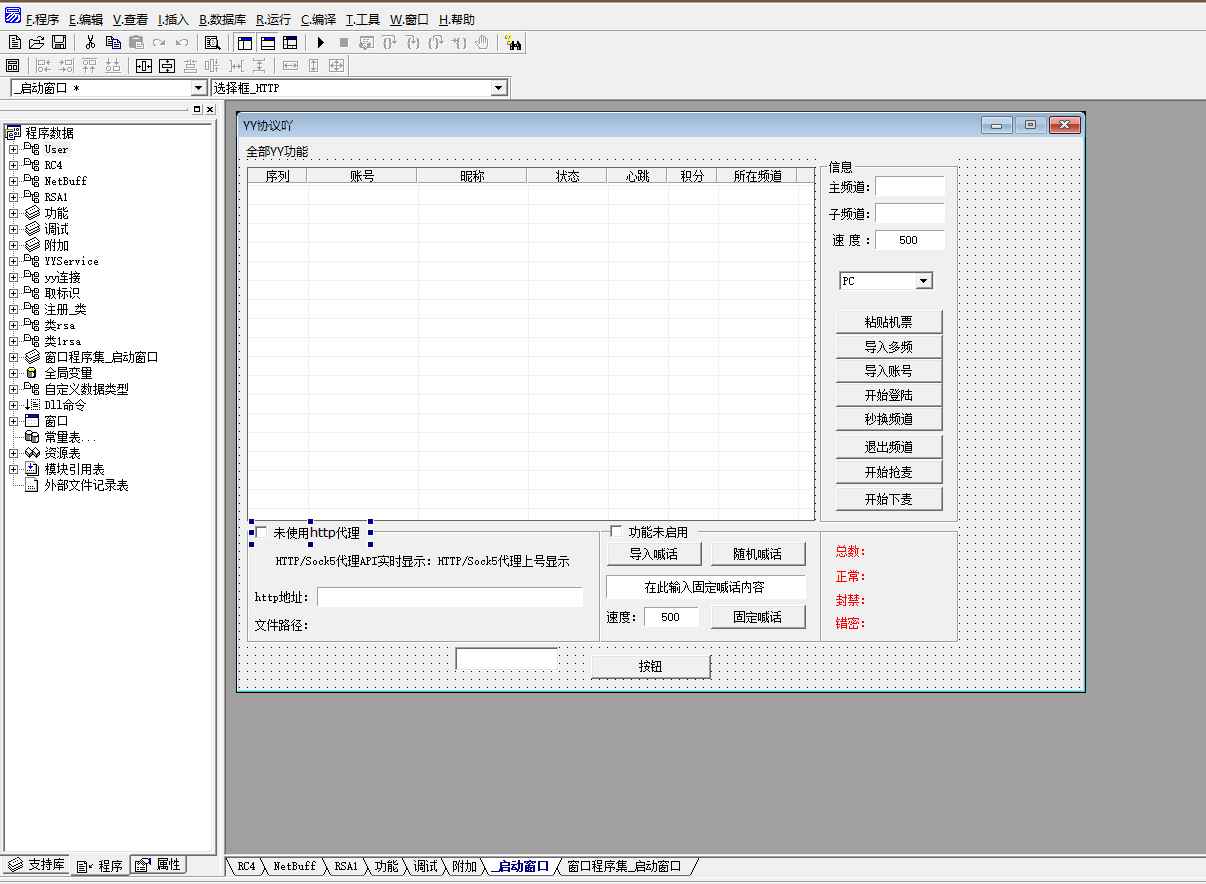Expand the 模块引用表 tree node
The image size is (1206, 884).
click(14, 469)
